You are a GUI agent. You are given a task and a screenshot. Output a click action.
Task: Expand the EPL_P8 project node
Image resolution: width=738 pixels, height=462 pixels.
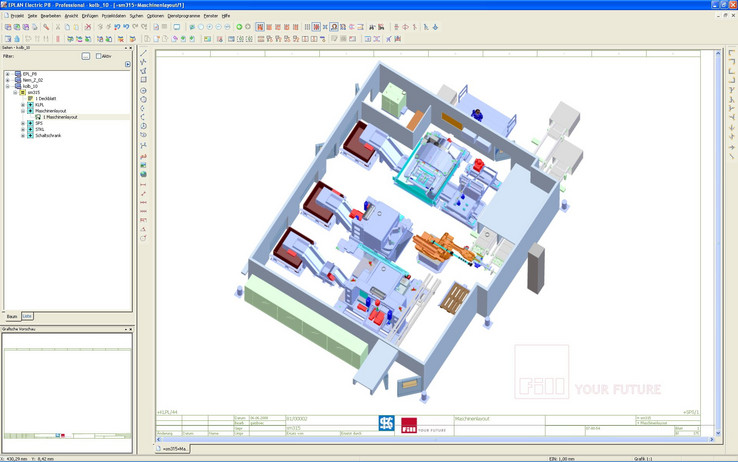click(7, 74)
